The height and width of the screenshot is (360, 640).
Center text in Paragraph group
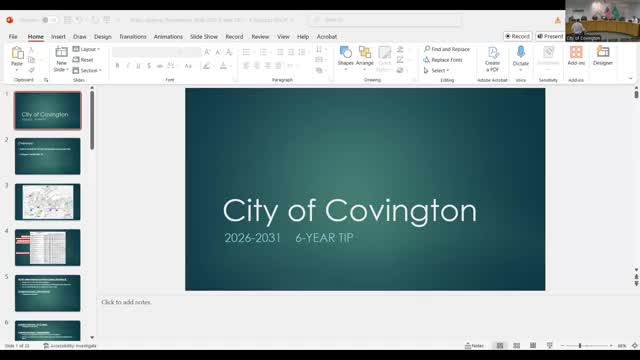(257, 66)
